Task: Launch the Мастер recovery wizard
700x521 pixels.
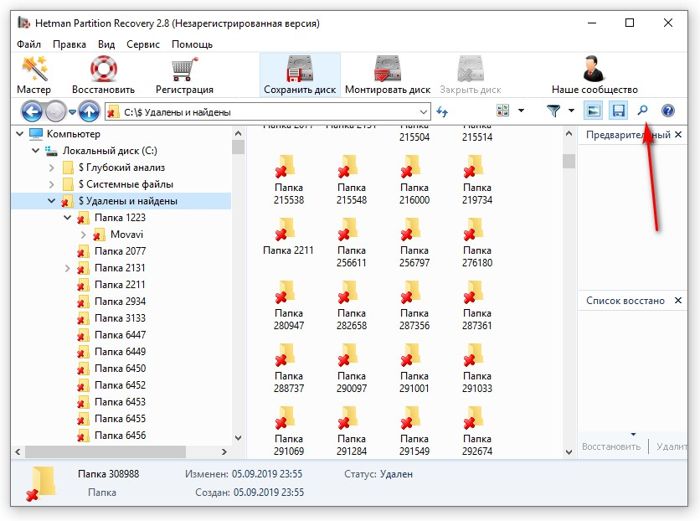Action: tap(34, 75)
